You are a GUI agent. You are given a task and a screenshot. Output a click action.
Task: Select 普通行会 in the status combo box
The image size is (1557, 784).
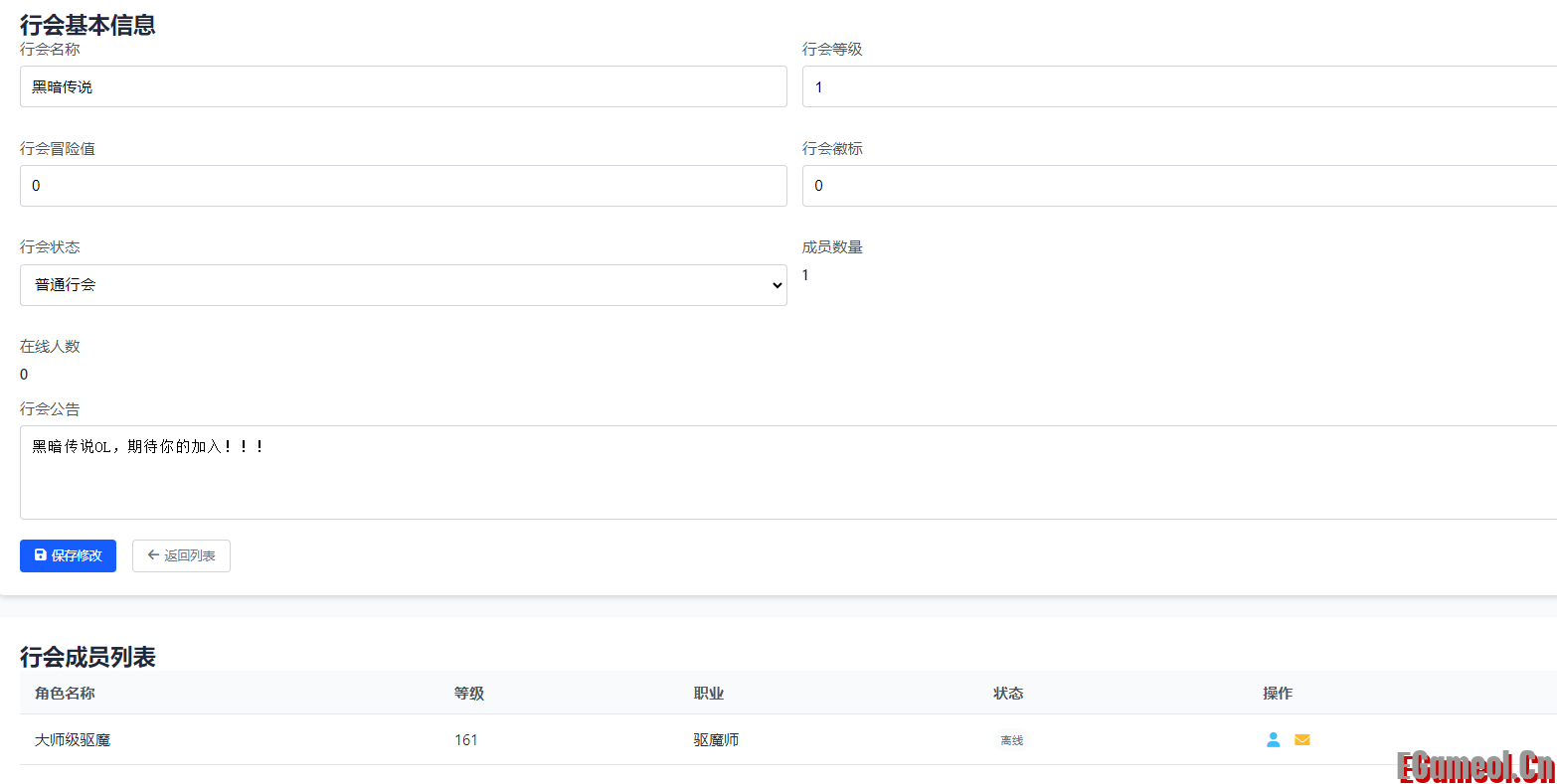tap(403, 285)
